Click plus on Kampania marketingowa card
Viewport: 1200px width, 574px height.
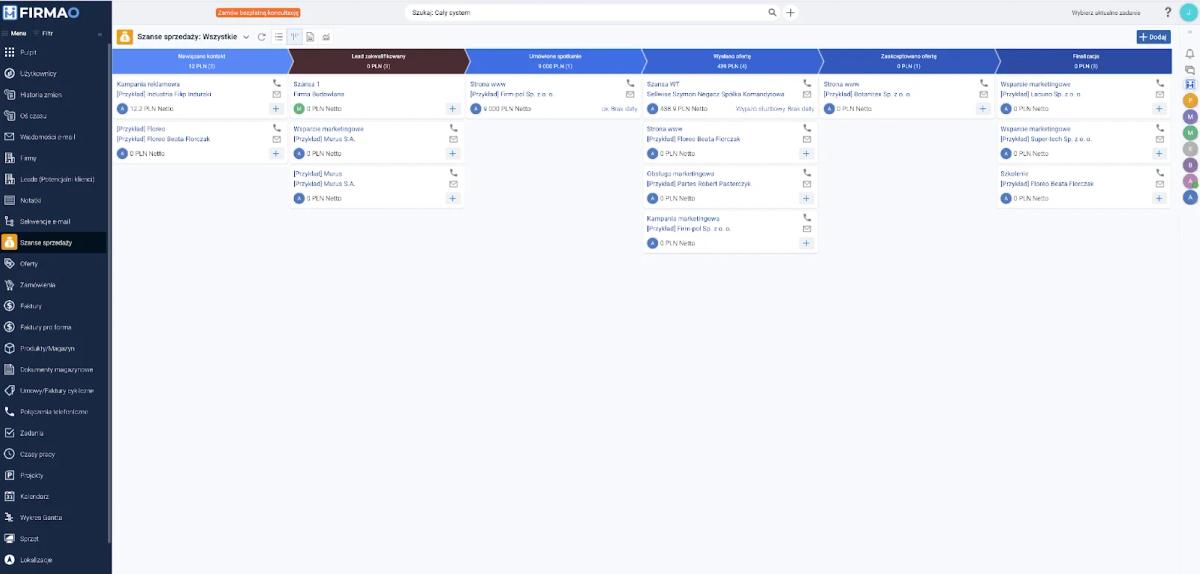point(806,243)
